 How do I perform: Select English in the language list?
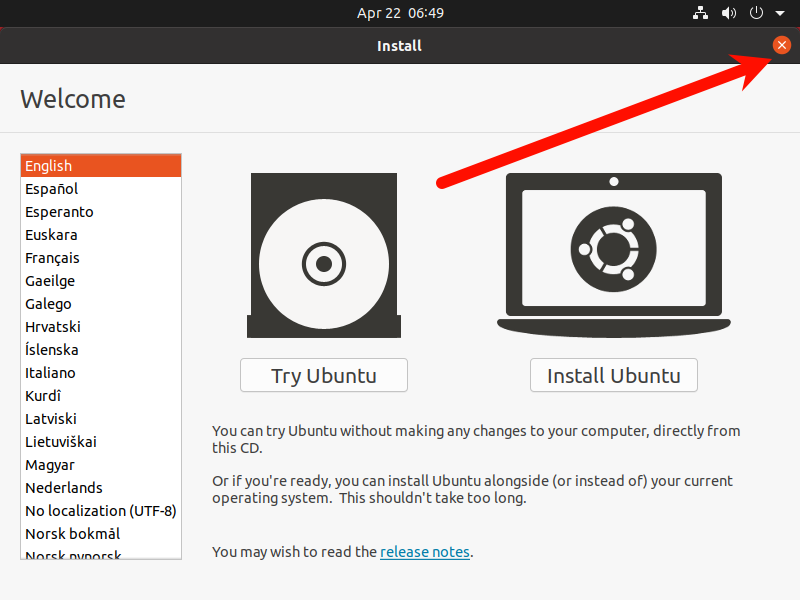101,166
